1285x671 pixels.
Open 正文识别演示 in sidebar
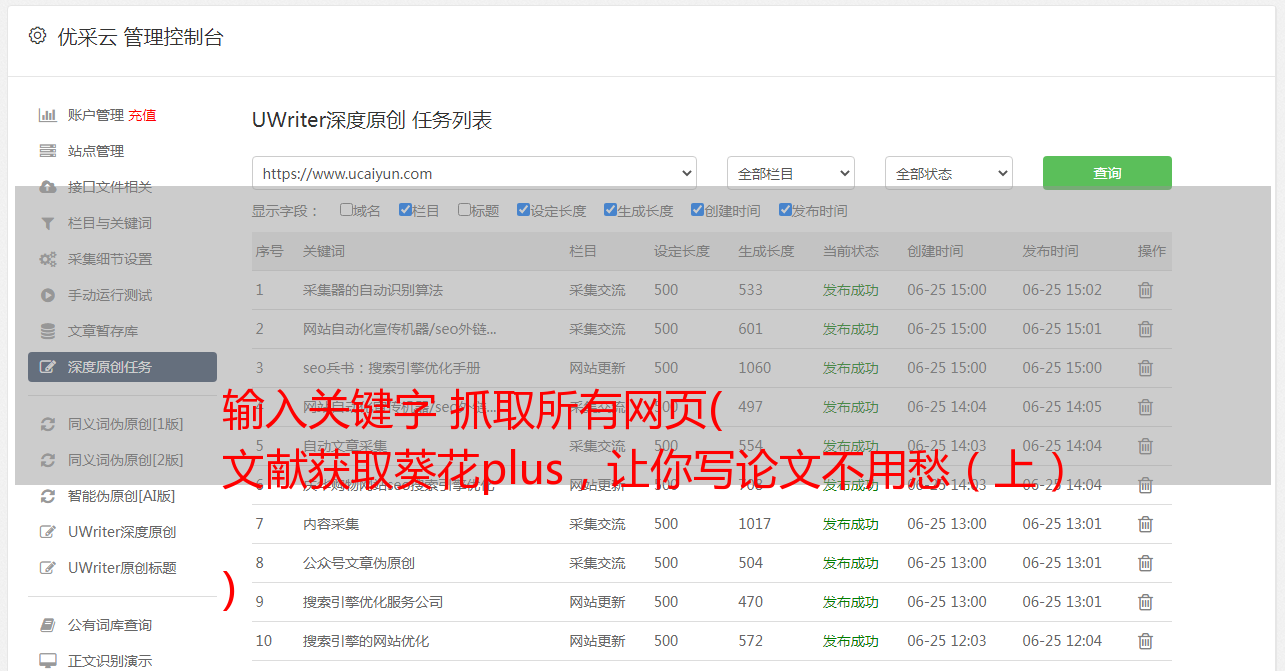click(110, 661)
